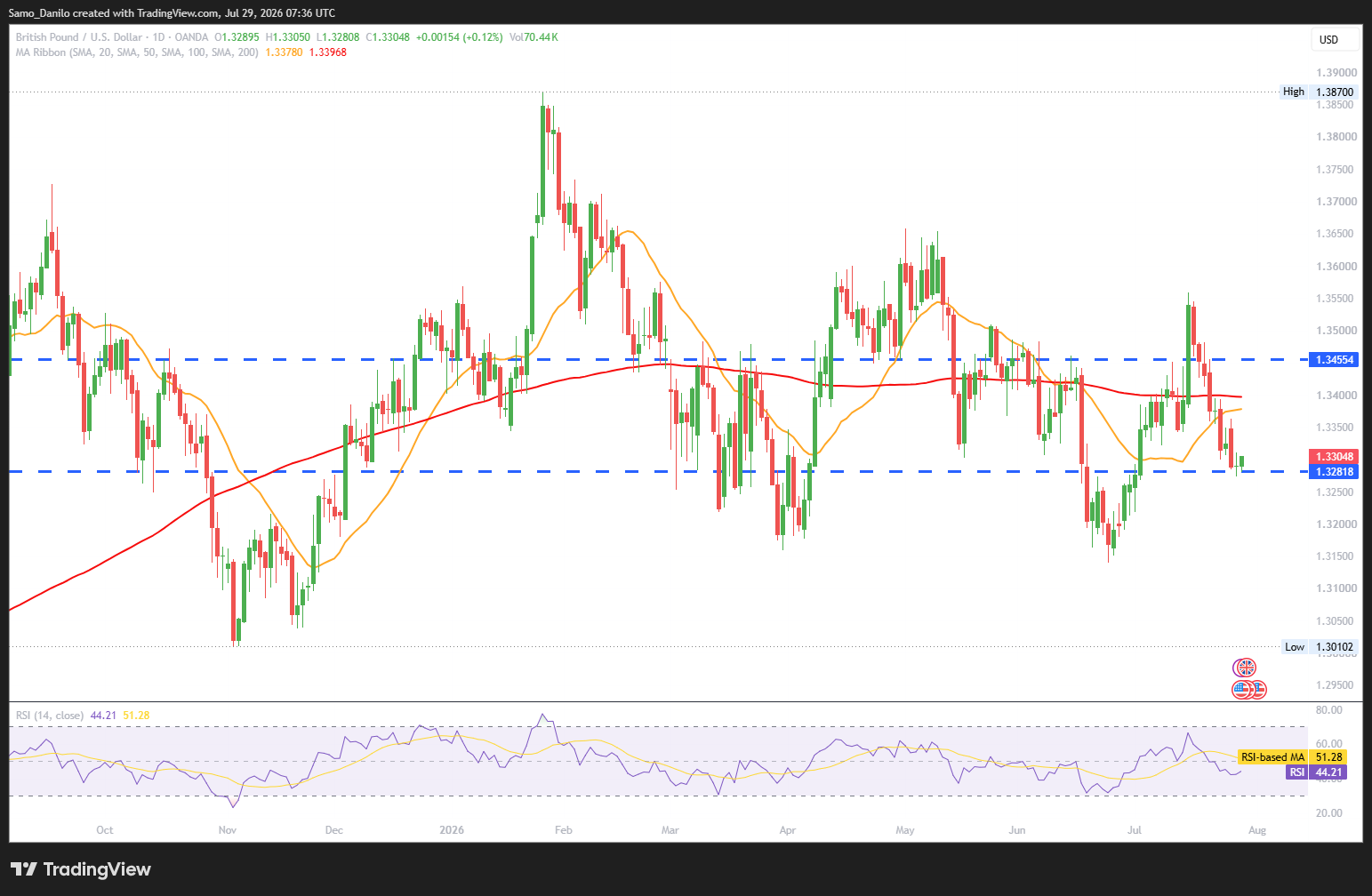
Task: Click the blue 1.32818 price label
Action: pyautogui.click(x=1334, y=472)
